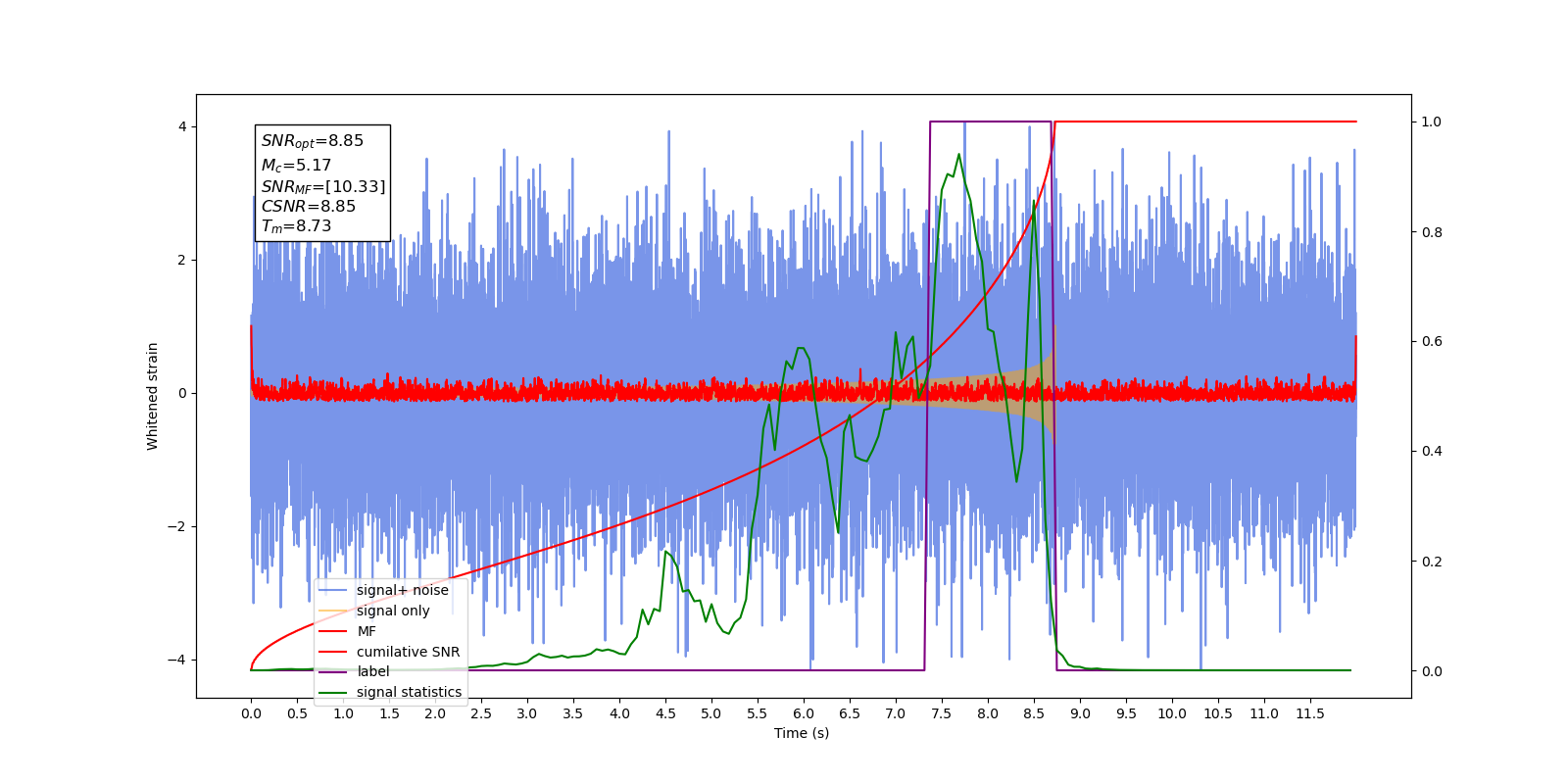Screen dimensions: 1568x784
Task: Click the 2 tick on the whitened strain axis
Action: (182, 260)
